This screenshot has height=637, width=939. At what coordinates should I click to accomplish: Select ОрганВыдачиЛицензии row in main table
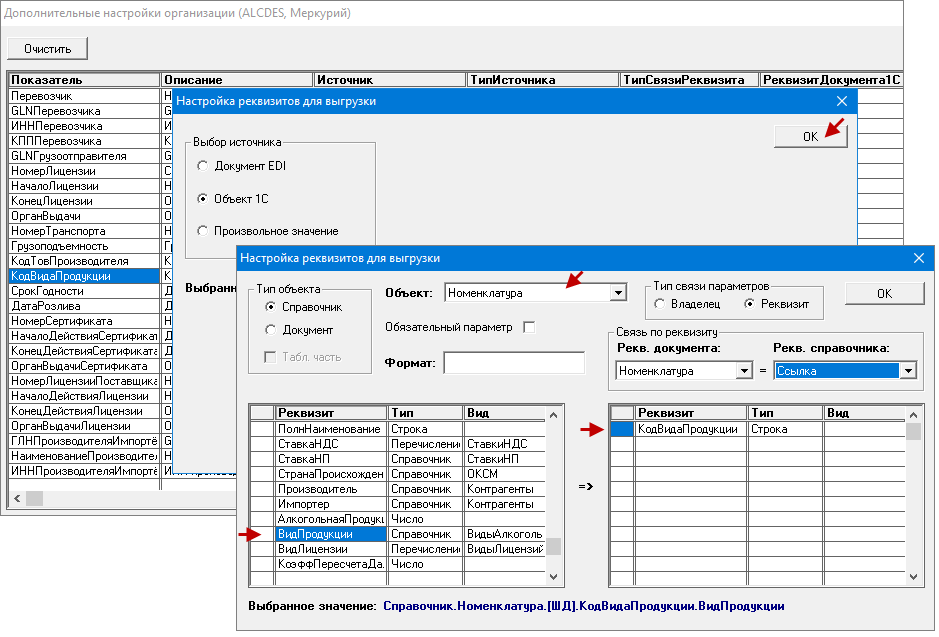click(84, 426)
